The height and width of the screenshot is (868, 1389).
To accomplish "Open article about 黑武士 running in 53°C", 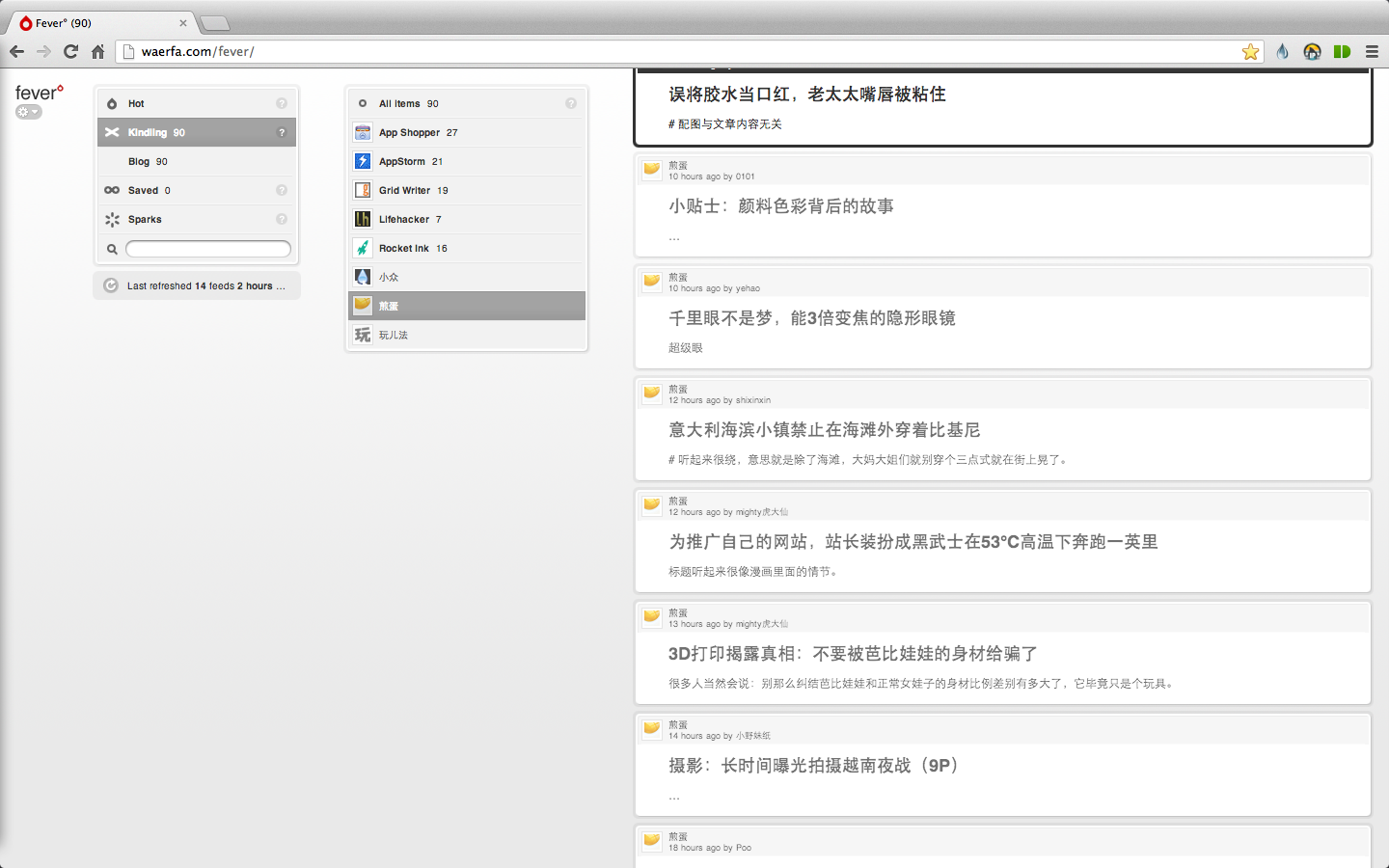I will click(x=913, y=542).
